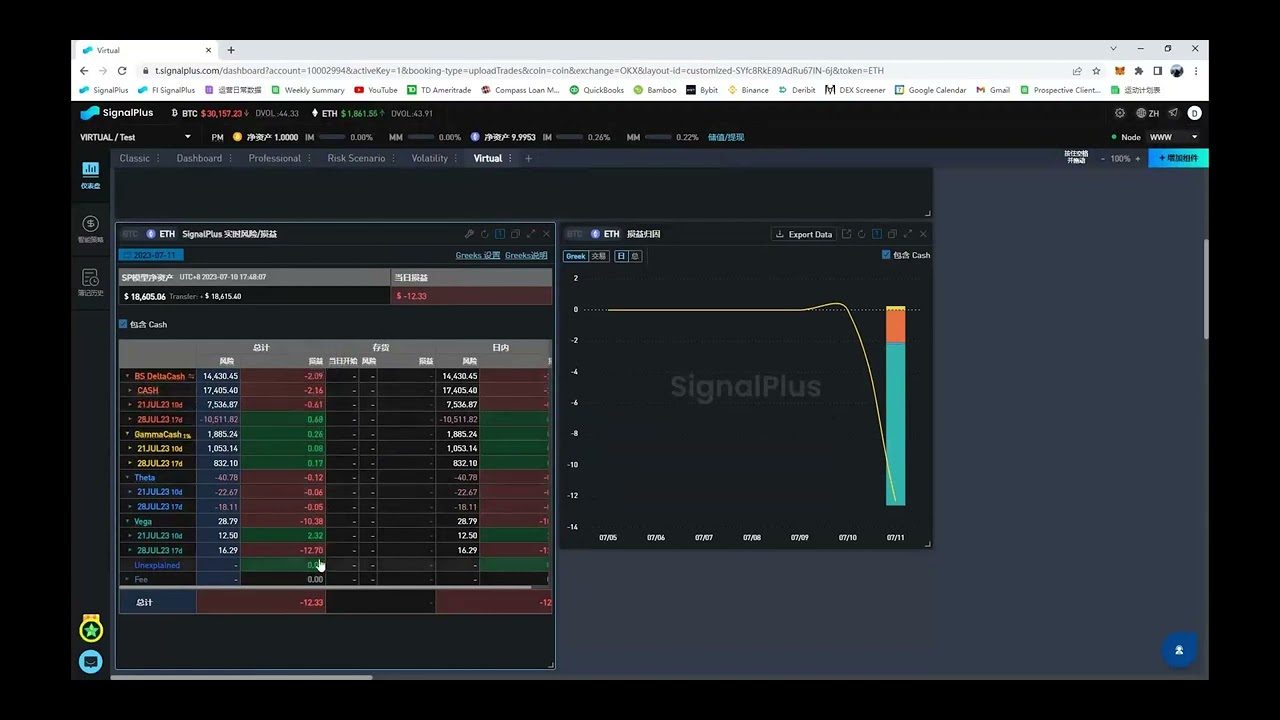The height and width of the screenshot is (720, 1280).
Task: Switch to the Volatility tab
Action: [x=430, y=158]
